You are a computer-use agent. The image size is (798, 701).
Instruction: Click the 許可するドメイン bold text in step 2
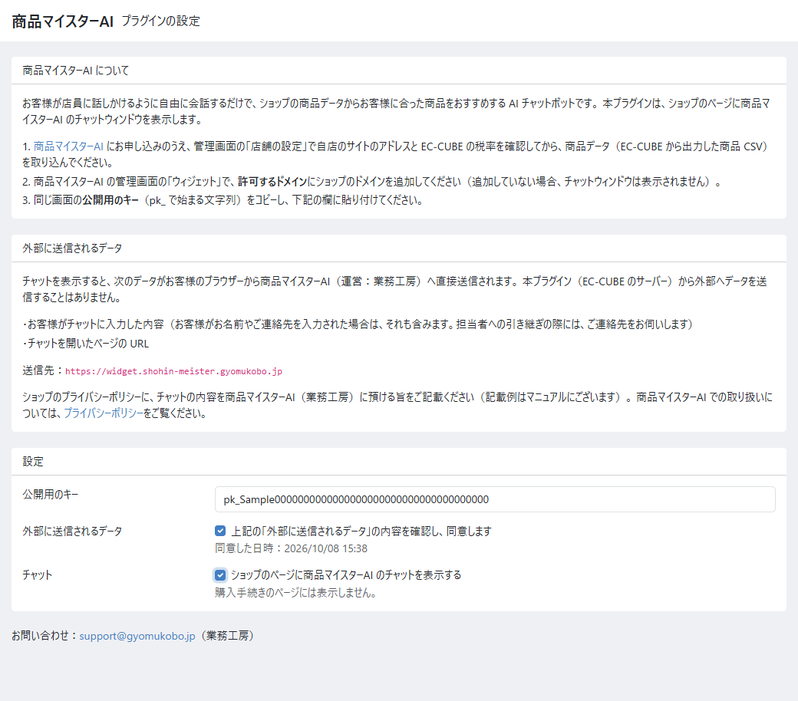point(272,182)
